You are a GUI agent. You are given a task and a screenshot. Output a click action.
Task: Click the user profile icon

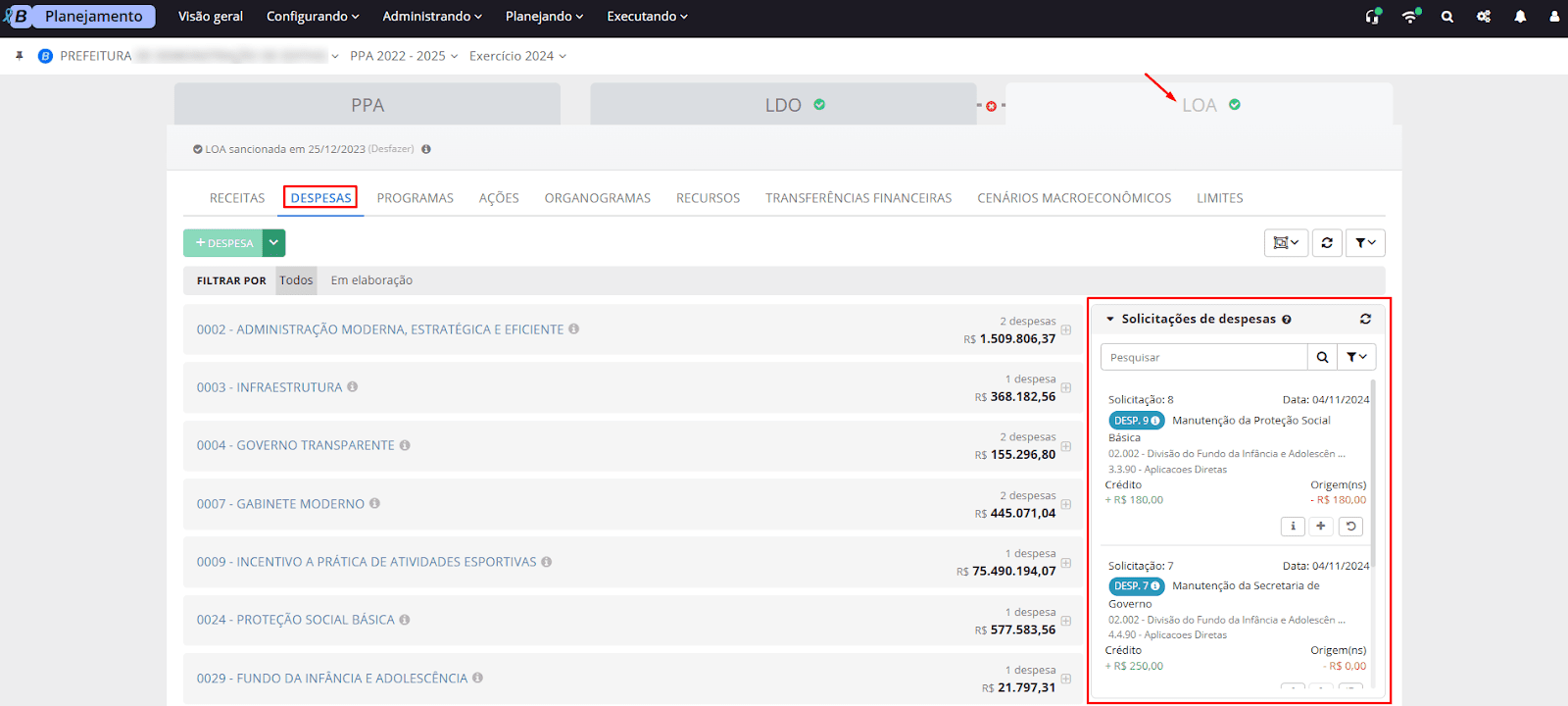(x=1554, y=17)
